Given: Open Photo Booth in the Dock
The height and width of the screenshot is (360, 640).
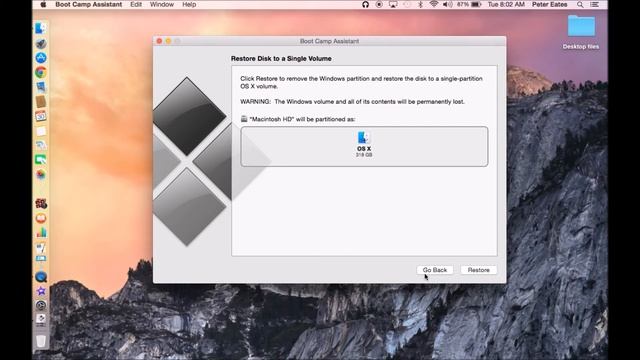Looking at the screenshot, I should [x=41, y=203].
